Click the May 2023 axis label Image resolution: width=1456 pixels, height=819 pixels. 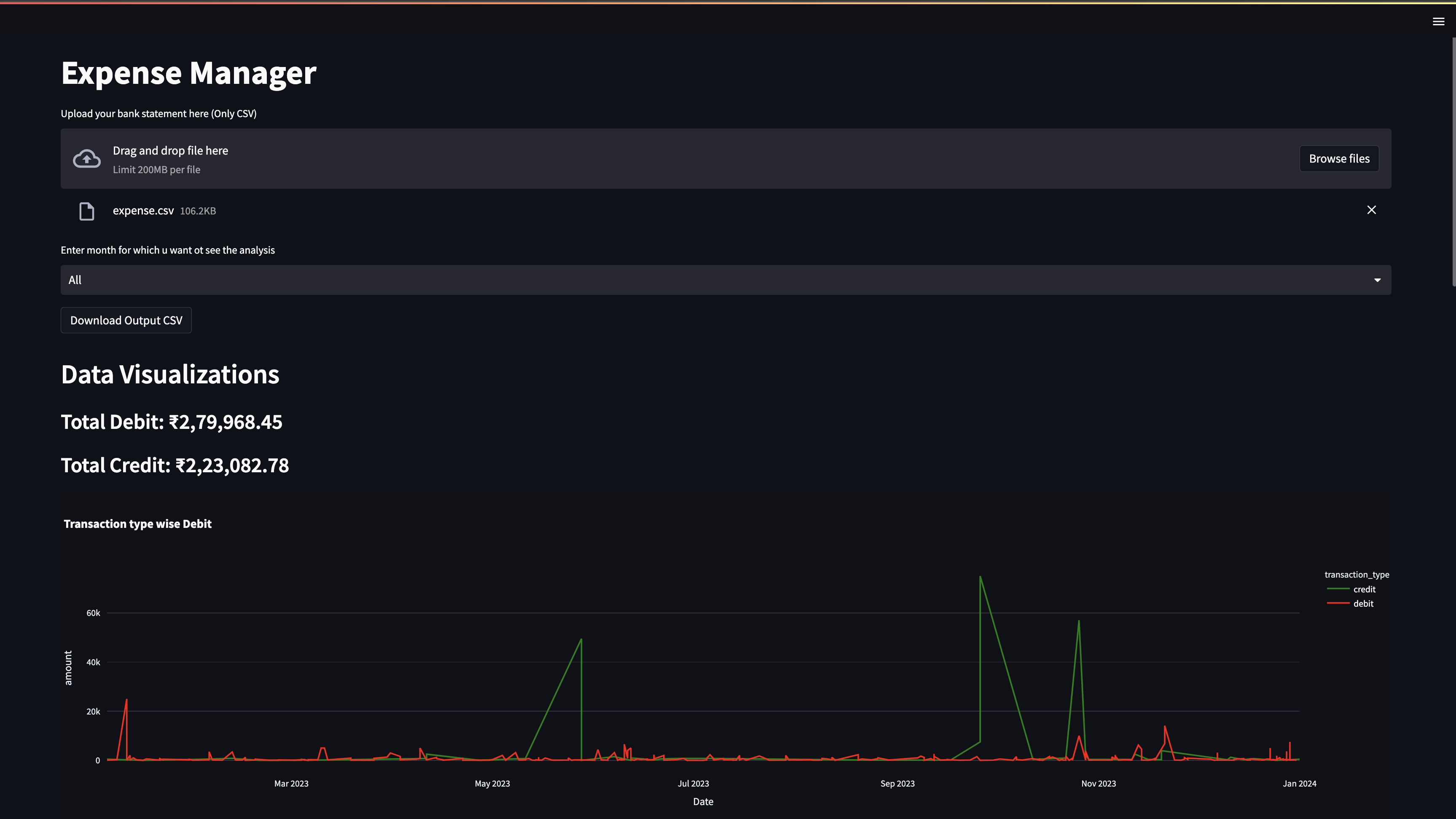(492, 784)
